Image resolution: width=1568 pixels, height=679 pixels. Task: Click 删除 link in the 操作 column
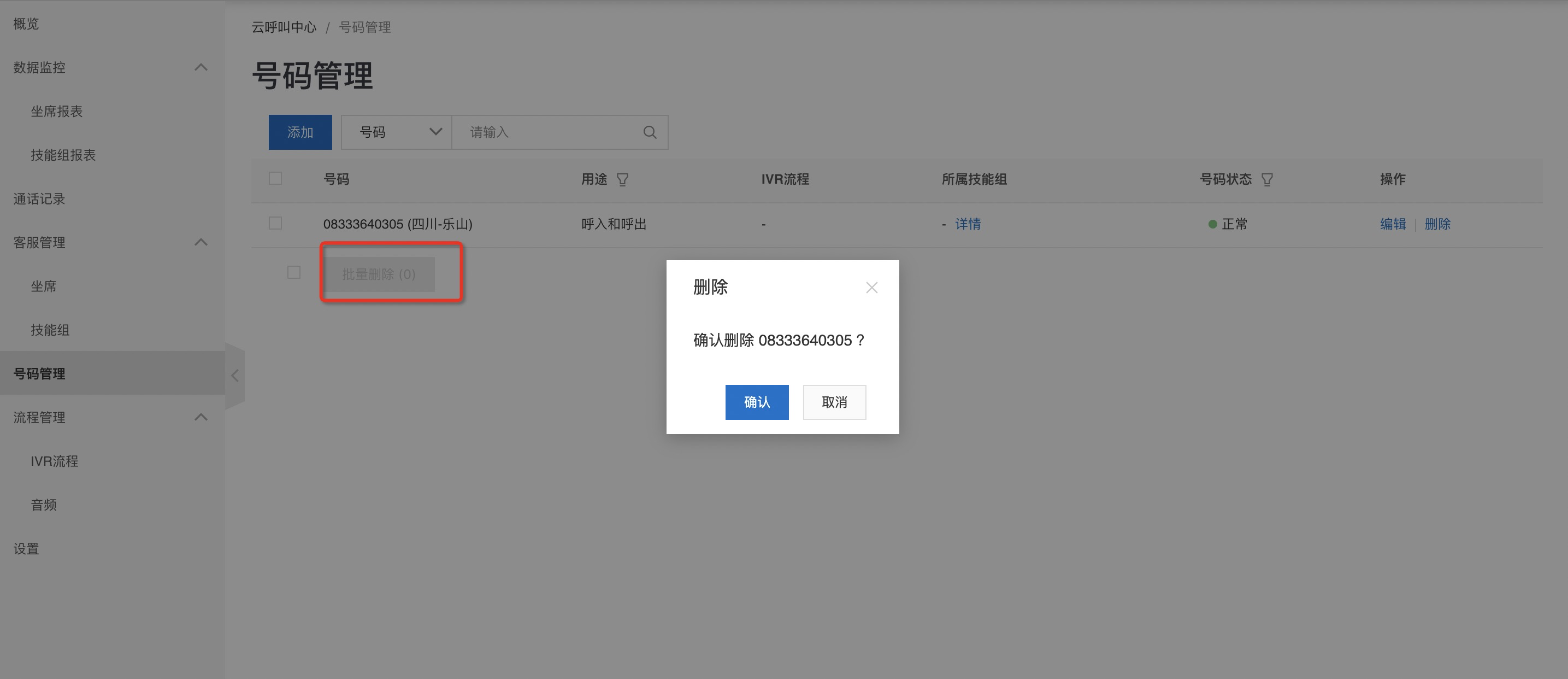click(1437, 224)
